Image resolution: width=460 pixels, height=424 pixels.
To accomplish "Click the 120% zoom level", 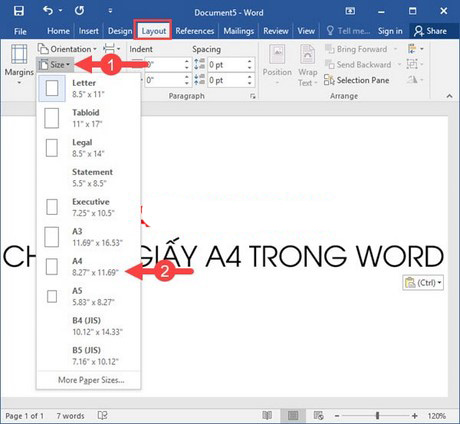I will coord(437,416).
